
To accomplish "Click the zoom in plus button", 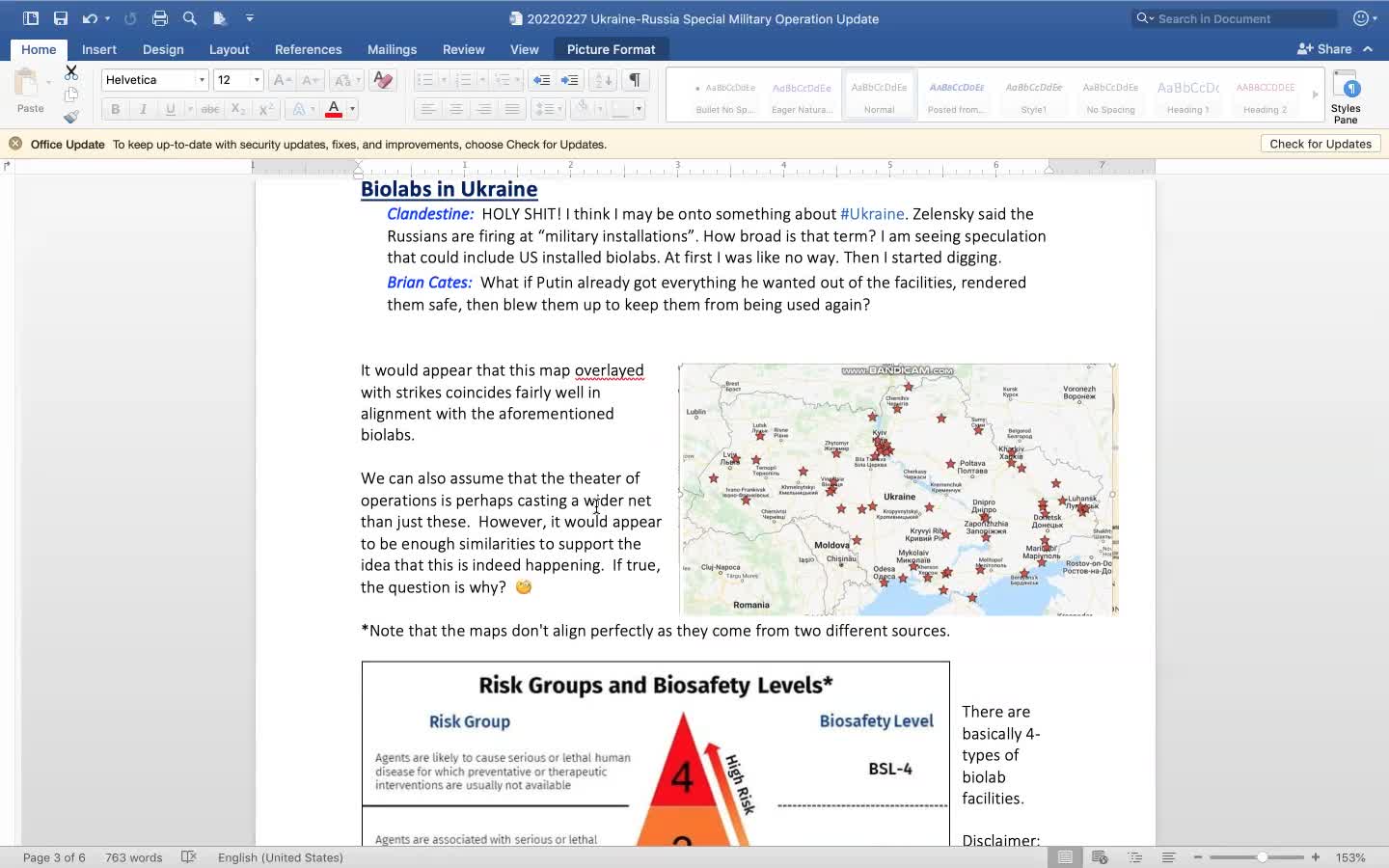I will [x=1316, y=857].
